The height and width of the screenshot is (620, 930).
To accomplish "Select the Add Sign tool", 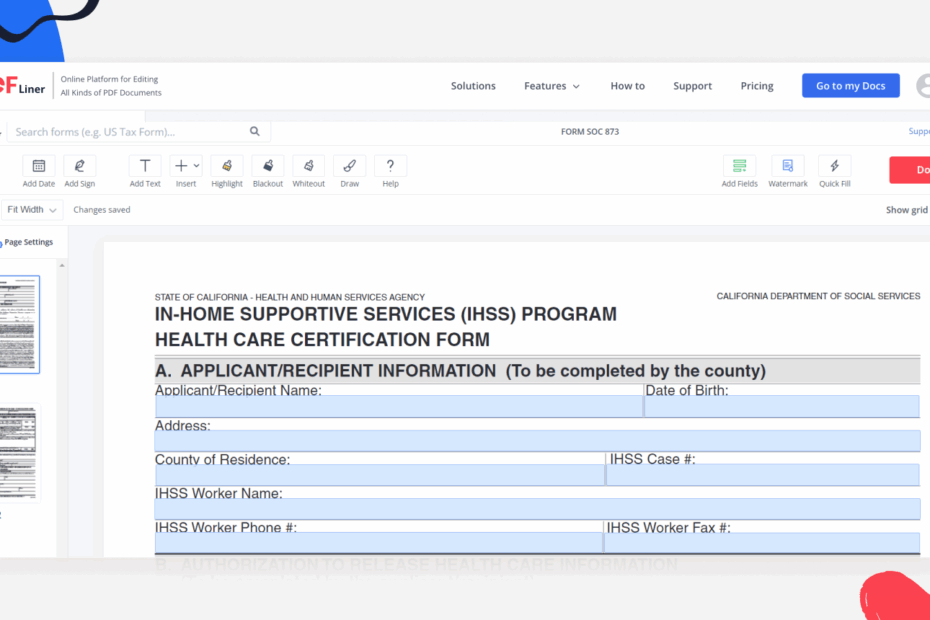I will tap(79, 172).
